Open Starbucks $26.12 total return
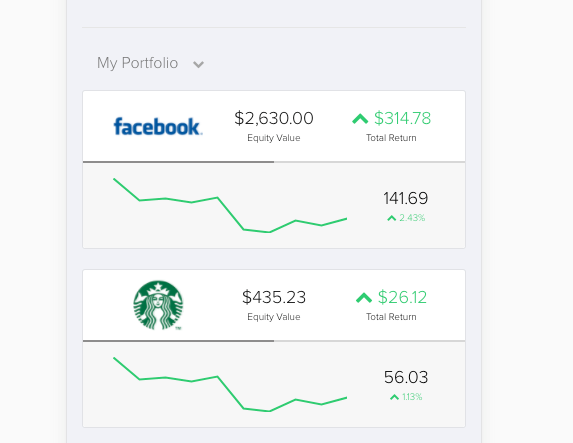Viewport: 573px width, 443px height. point(402,297)
